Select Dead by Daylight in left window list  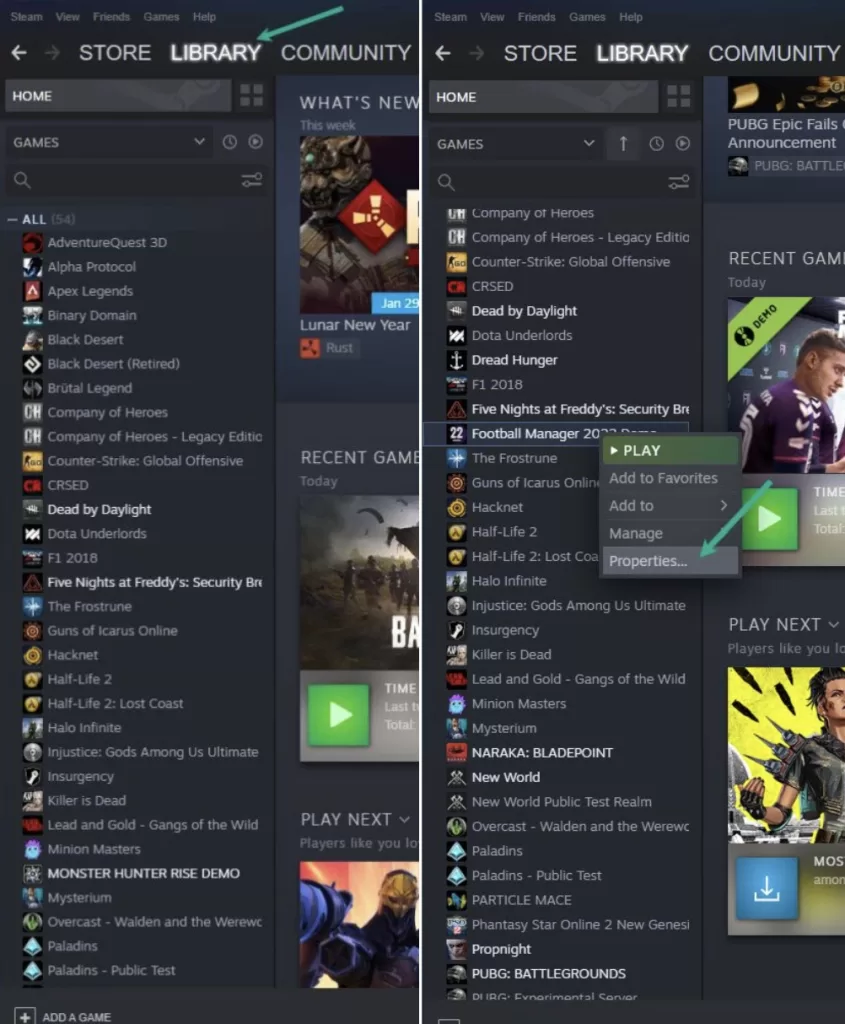point(99,509)
